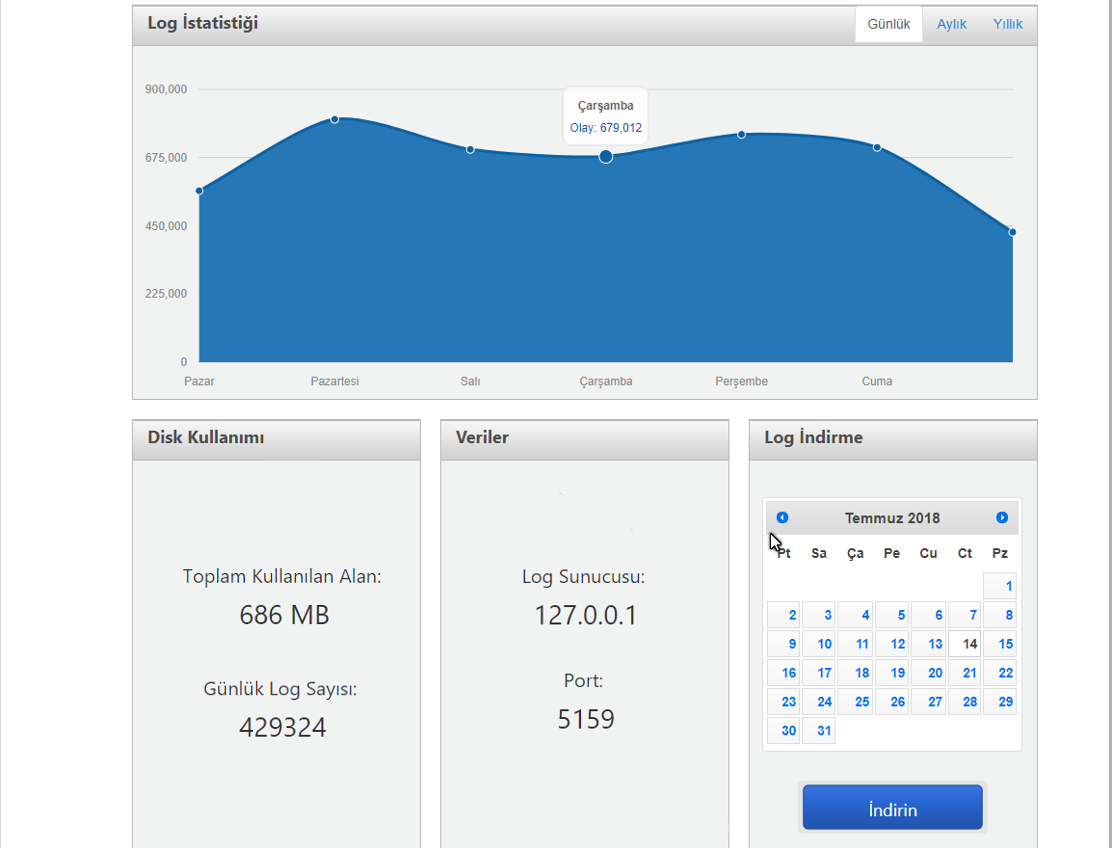This screenshot has width=1112, height=848.
Task: Select the Çarşamba data point on chart
Action: point(605,156)
